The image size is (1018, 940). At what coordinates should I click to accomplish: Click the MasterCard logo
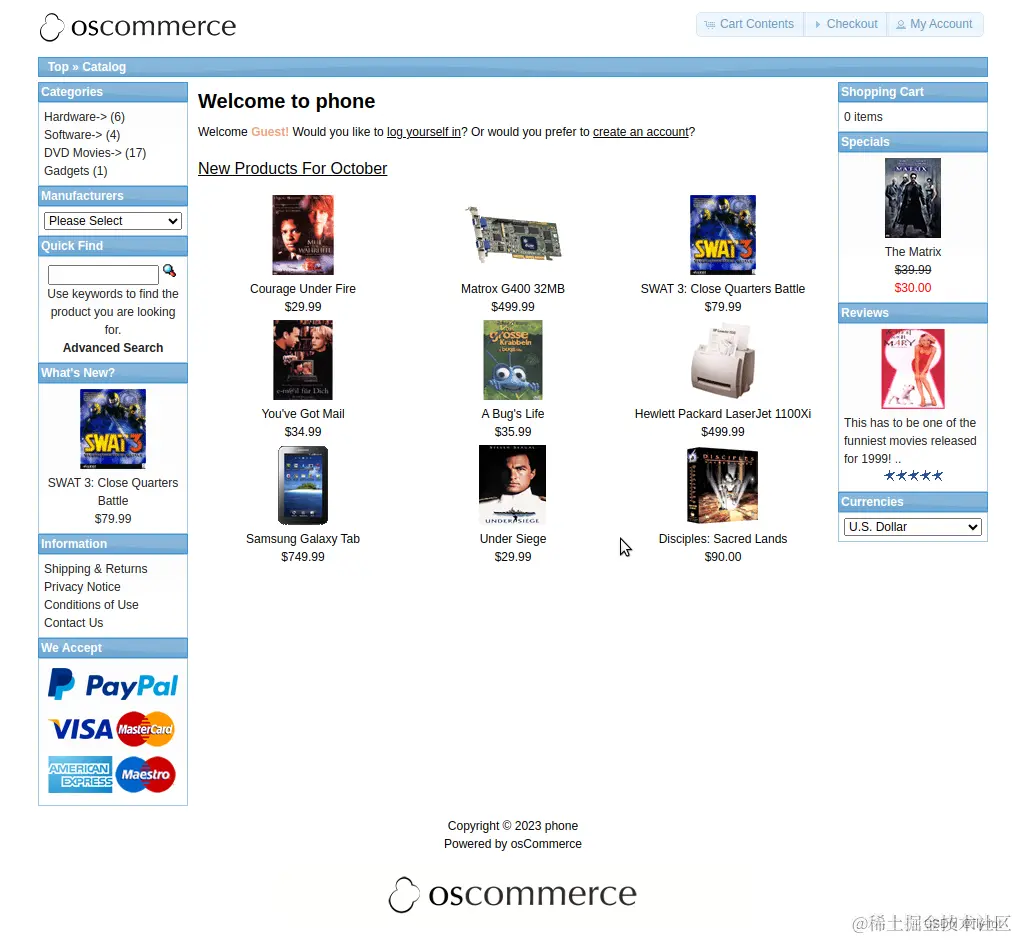145,729
